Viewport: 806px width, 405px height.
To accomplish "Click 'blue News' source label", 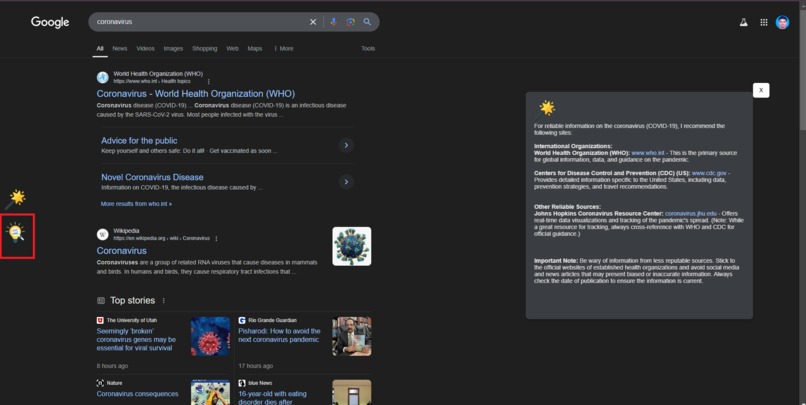I will click(x=260, y=383).
